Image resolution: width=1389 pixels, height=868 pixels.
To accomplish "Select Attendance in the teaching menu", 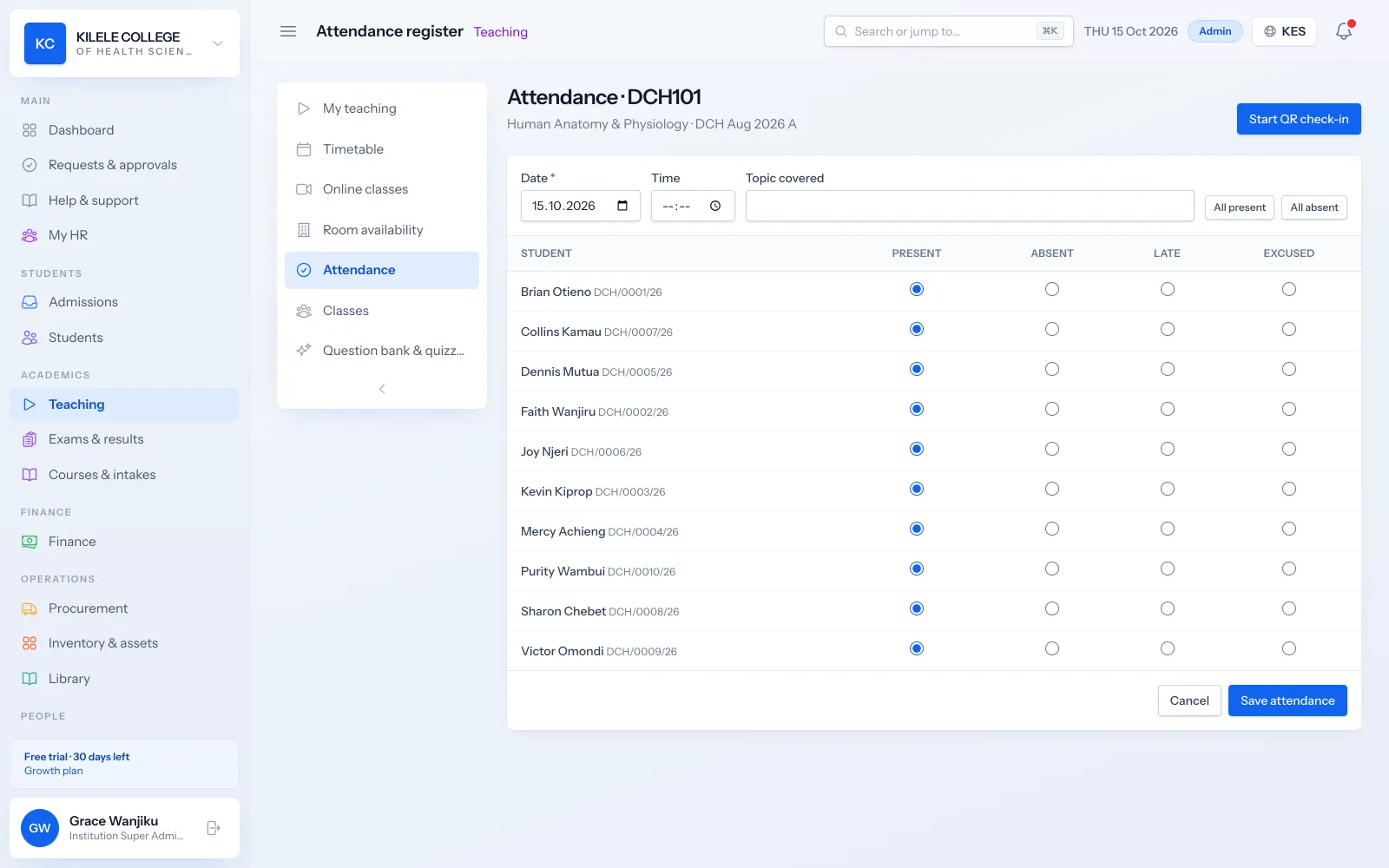I will tap(382, 270).
